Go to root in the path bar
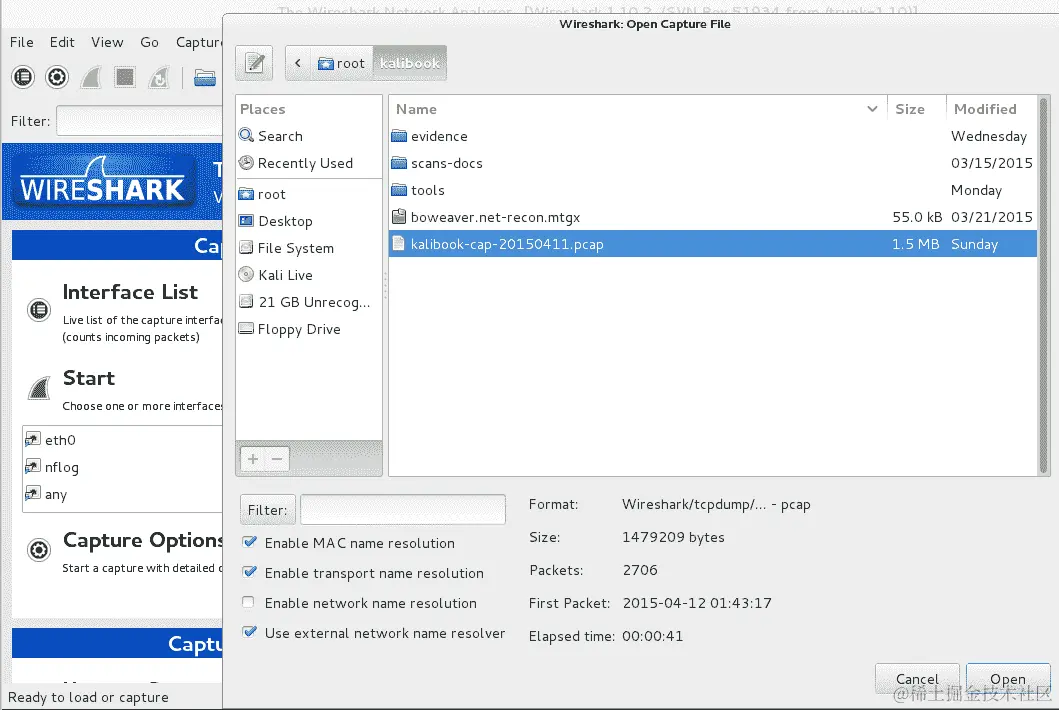This screenshot has width=1059, height=710. coord(341,63)
